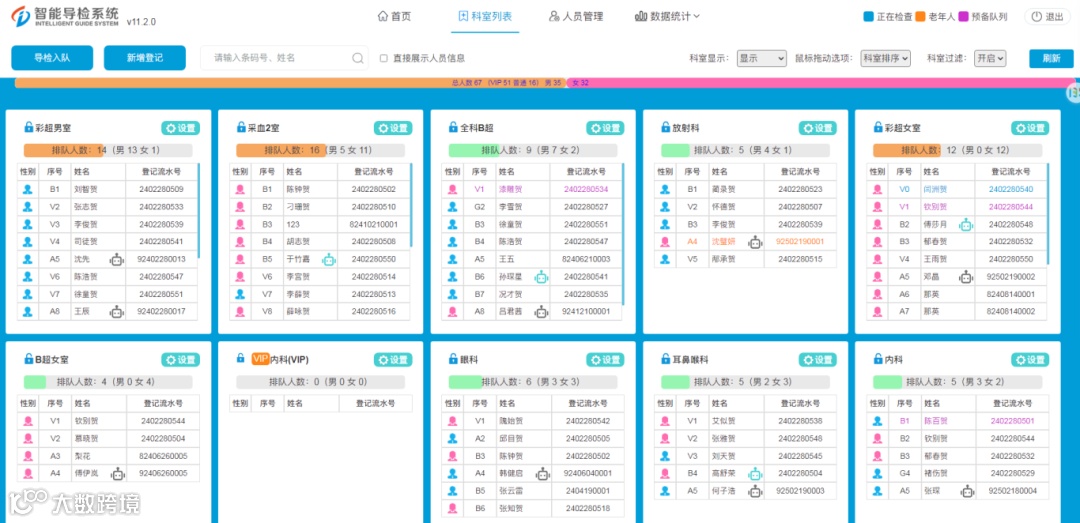The height and width of the screenshot is (523, 1080).
Task: Open the 科室过滤 dropdown
Action: tap(990, 59)
